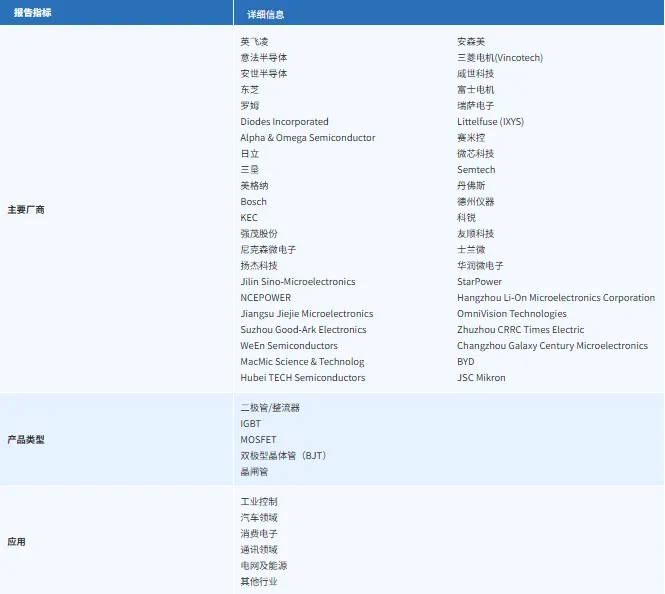Click the 消费电子 application entry

point(259,534)
